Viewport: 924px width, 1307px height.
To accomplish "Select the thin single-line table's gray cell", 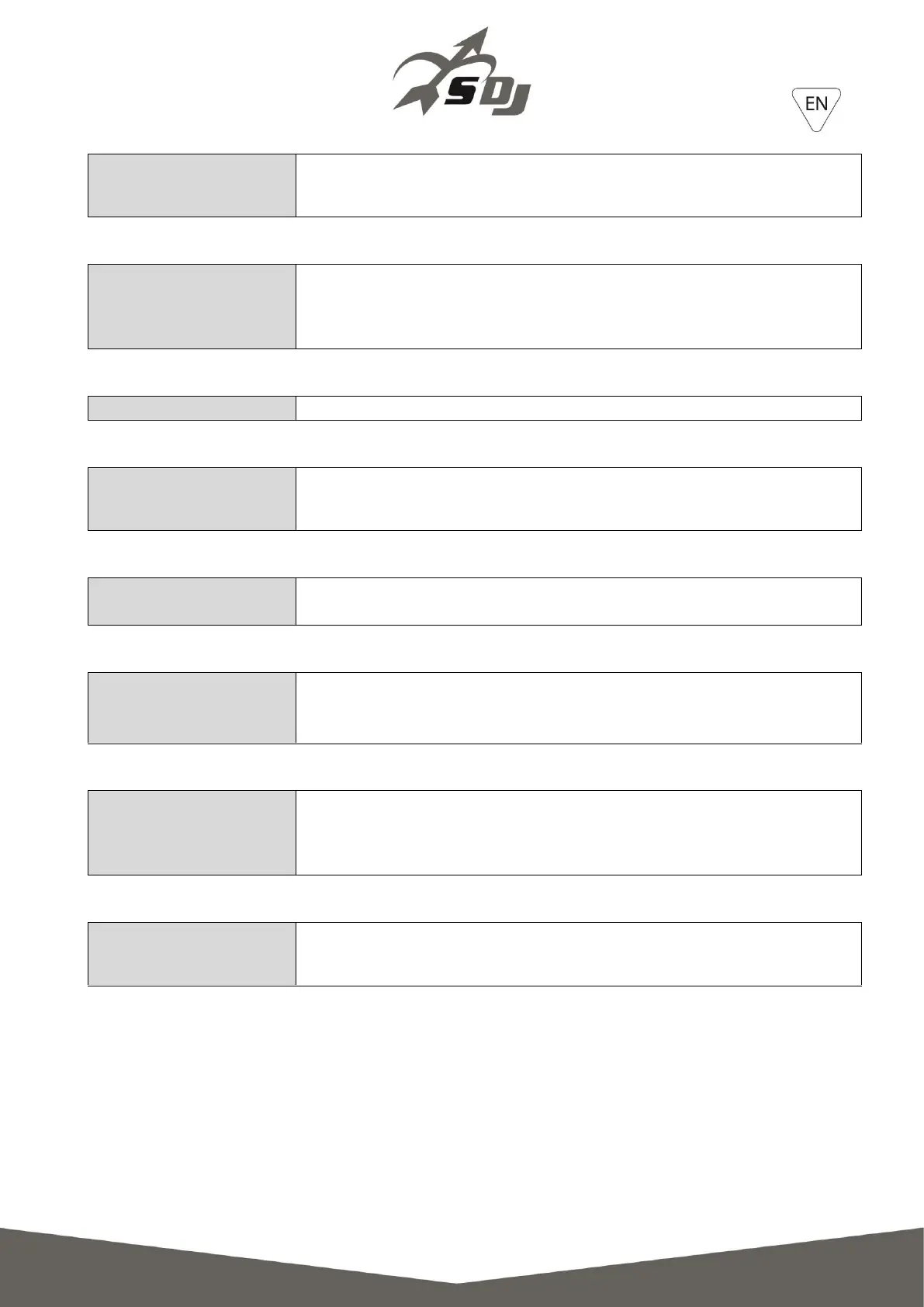I will pos(192,408).
